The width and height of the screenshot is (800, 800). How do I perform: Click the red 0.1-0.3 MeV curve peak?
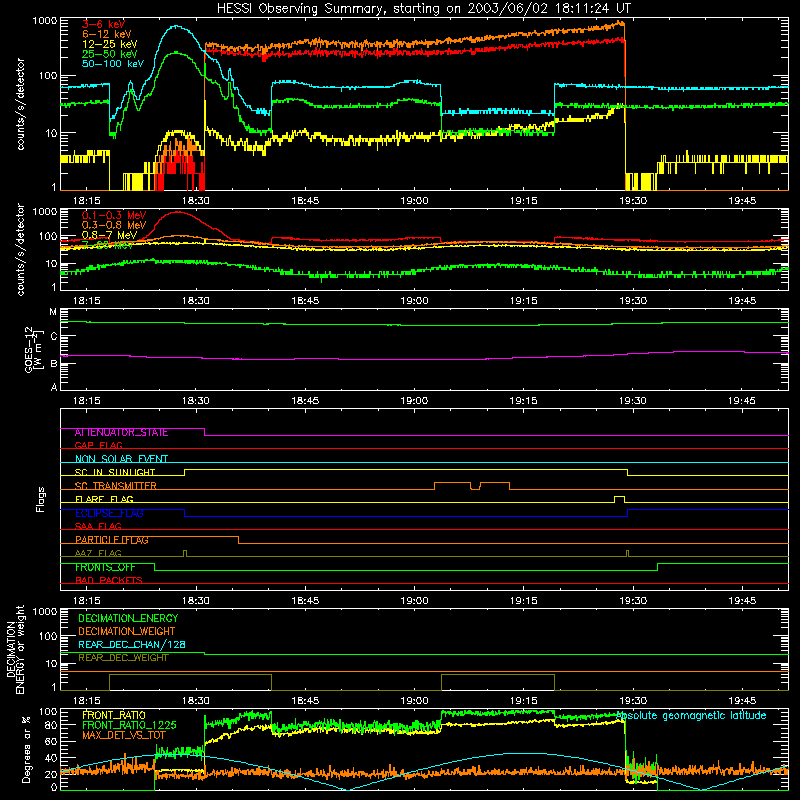[178, 212]
